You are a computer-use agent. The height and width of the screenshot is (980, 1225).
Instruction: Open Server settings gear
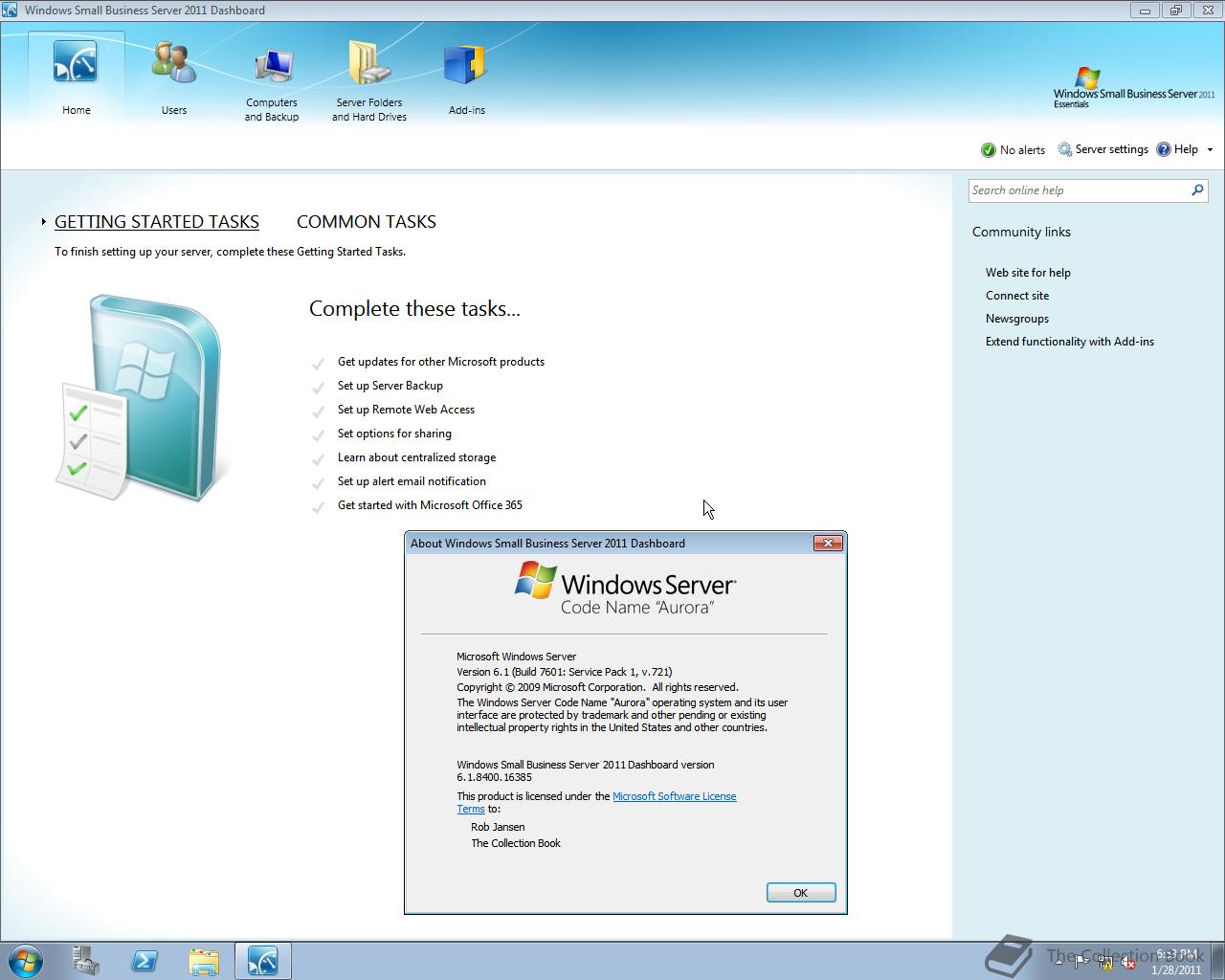pyautogui.click(x=1065, y=149)
